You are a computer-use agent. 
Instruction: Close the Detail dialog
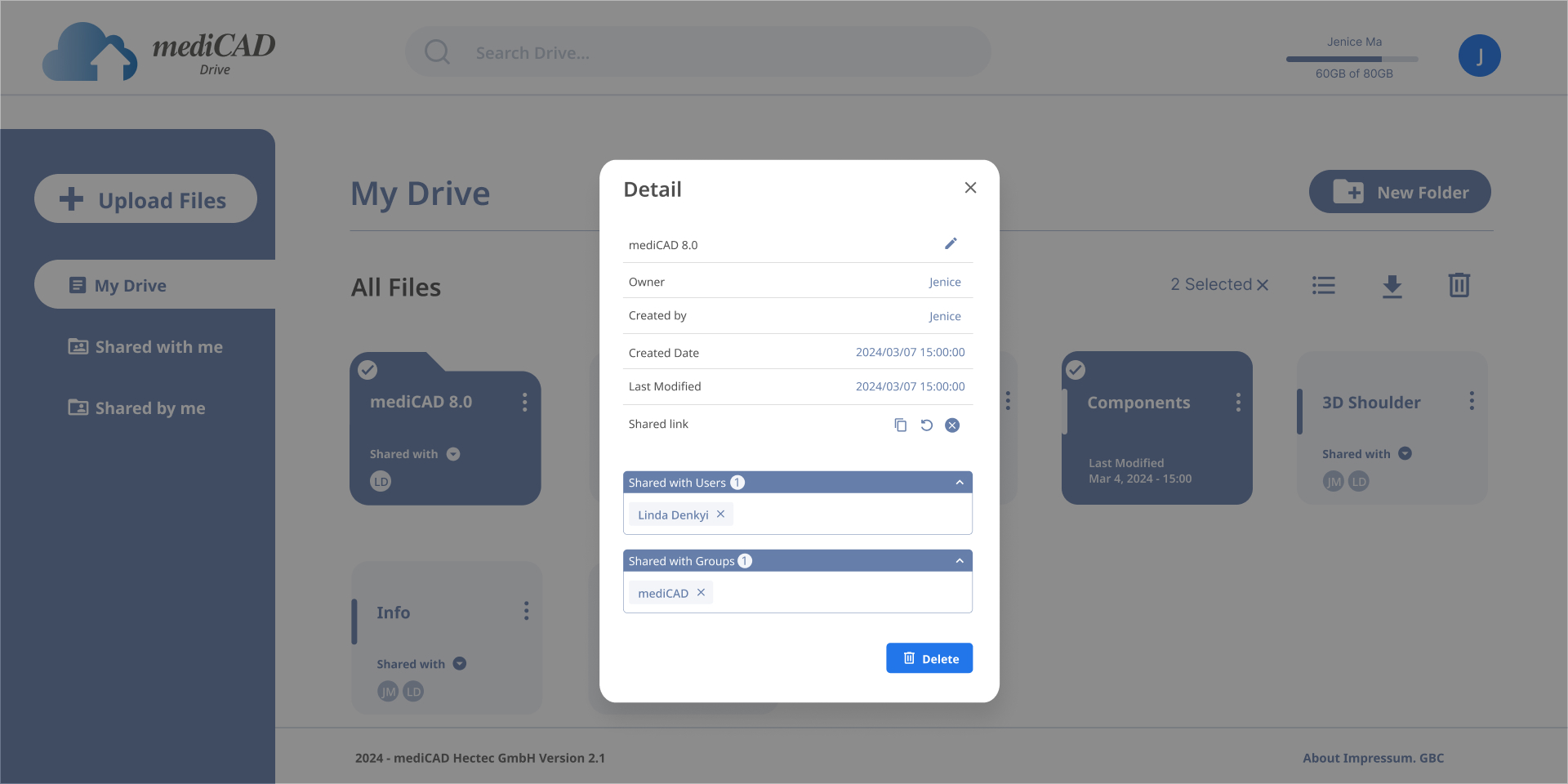coord(970,188)
